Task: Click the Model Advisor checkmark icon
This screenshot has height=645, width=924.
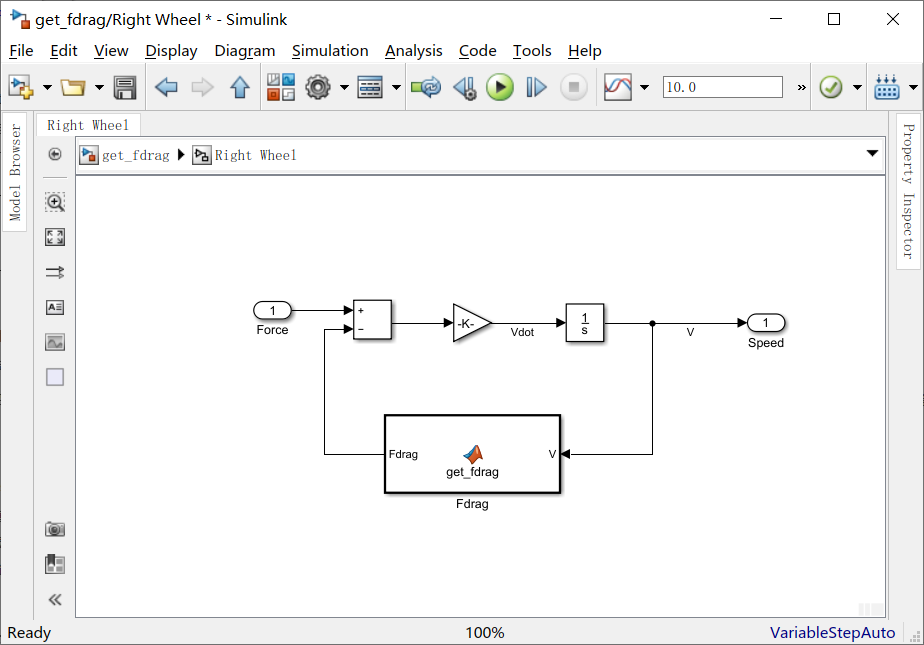Action: 831,87
